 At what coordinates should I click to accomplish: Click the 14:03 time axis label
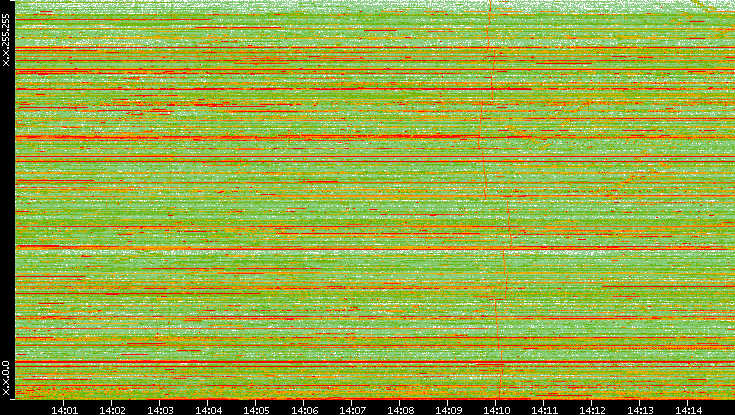(160, 410)
